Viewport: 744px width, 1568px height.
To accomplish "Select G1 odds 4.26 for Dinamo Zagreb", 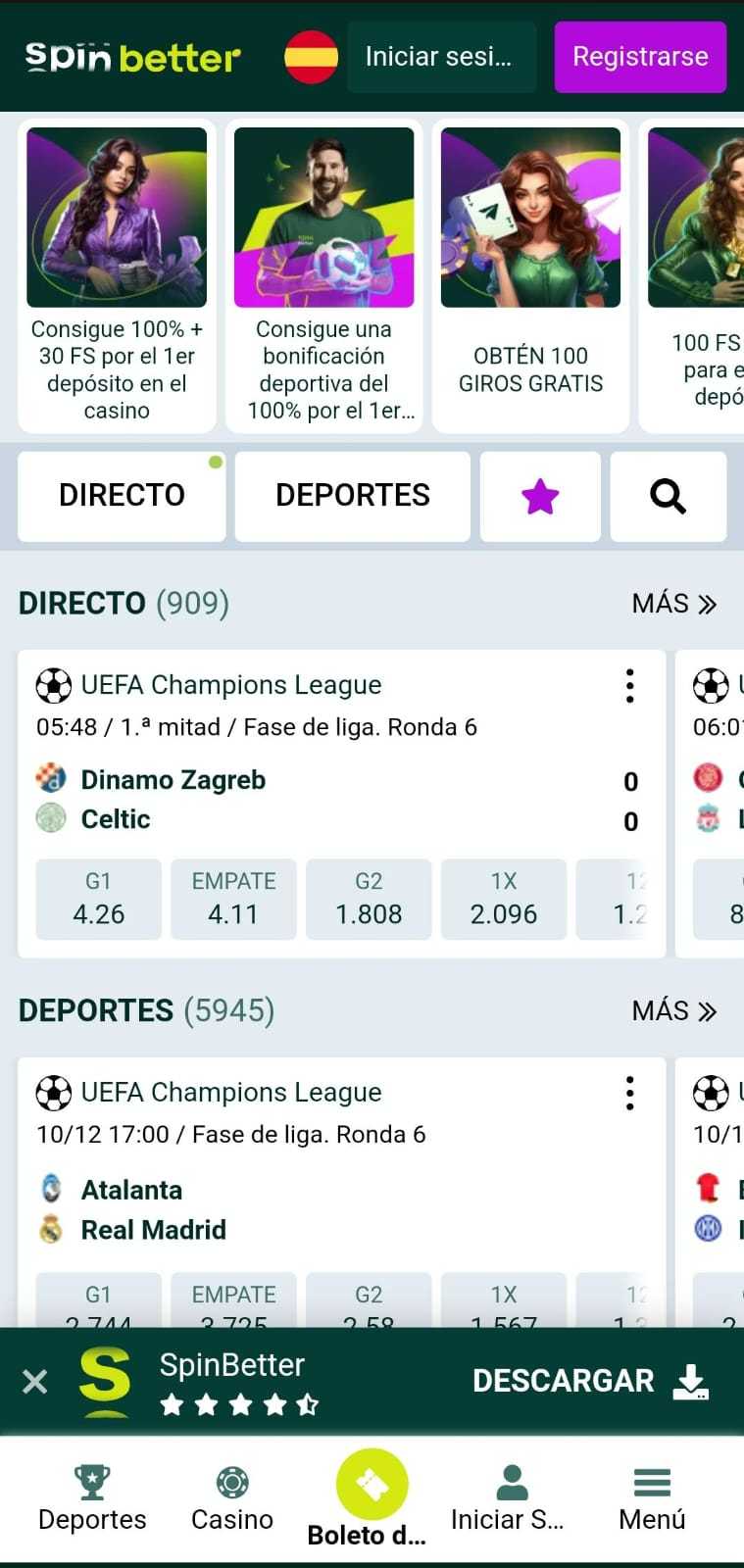I will 98,900.
